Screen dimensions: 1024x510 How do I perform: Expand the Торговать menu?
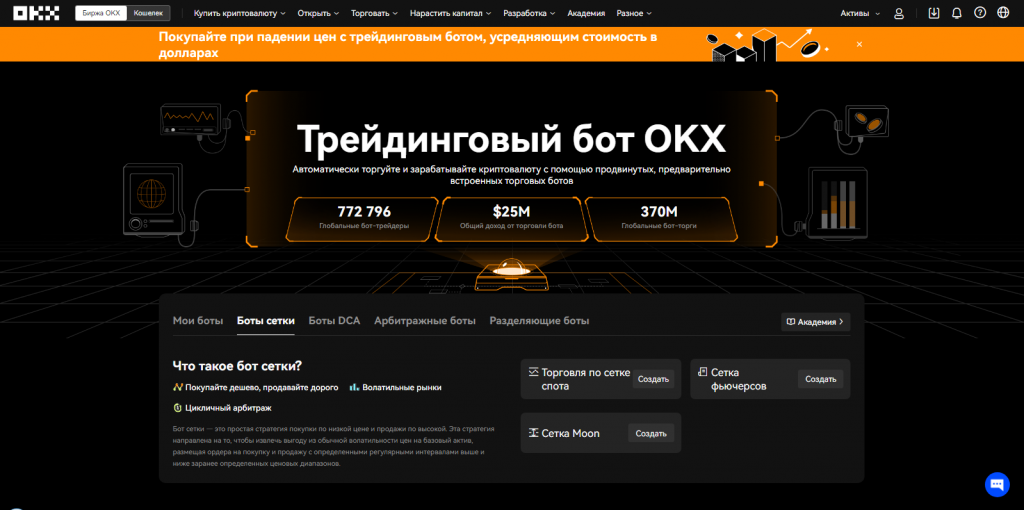click(x=374, y=13)
